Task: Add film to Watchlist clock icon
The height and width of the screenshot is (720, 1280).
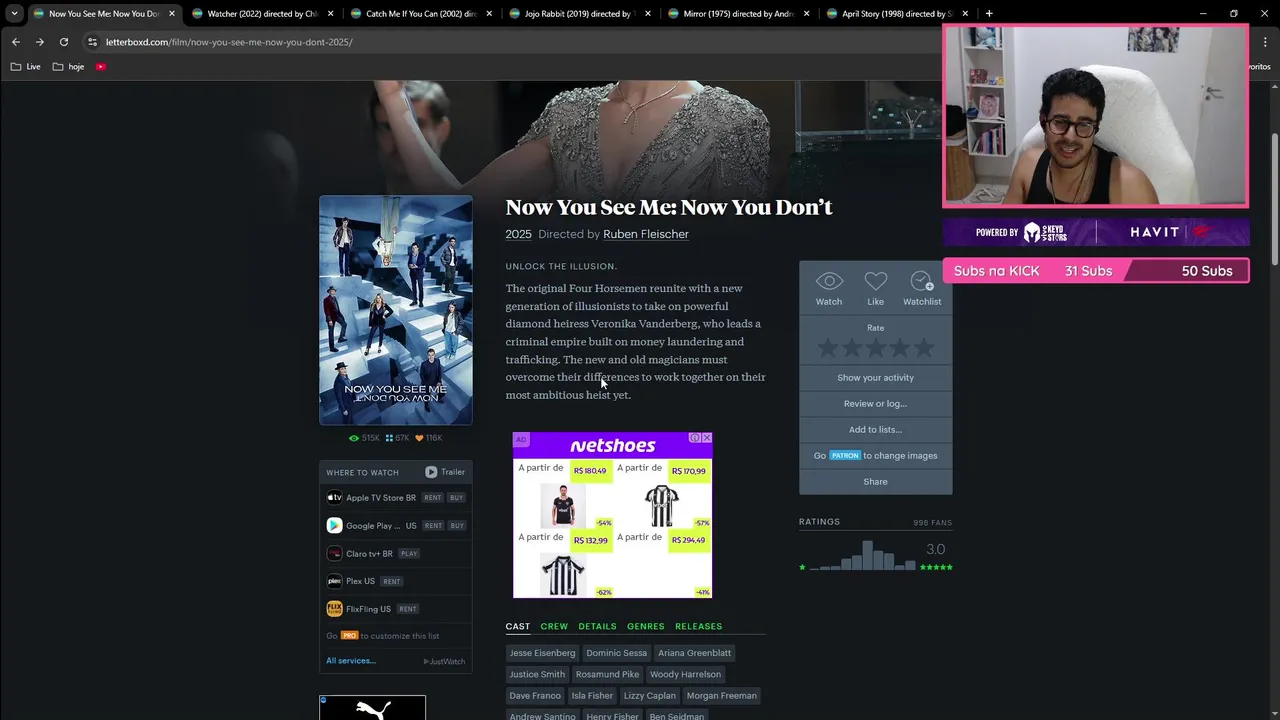Action: pos(921,282)
